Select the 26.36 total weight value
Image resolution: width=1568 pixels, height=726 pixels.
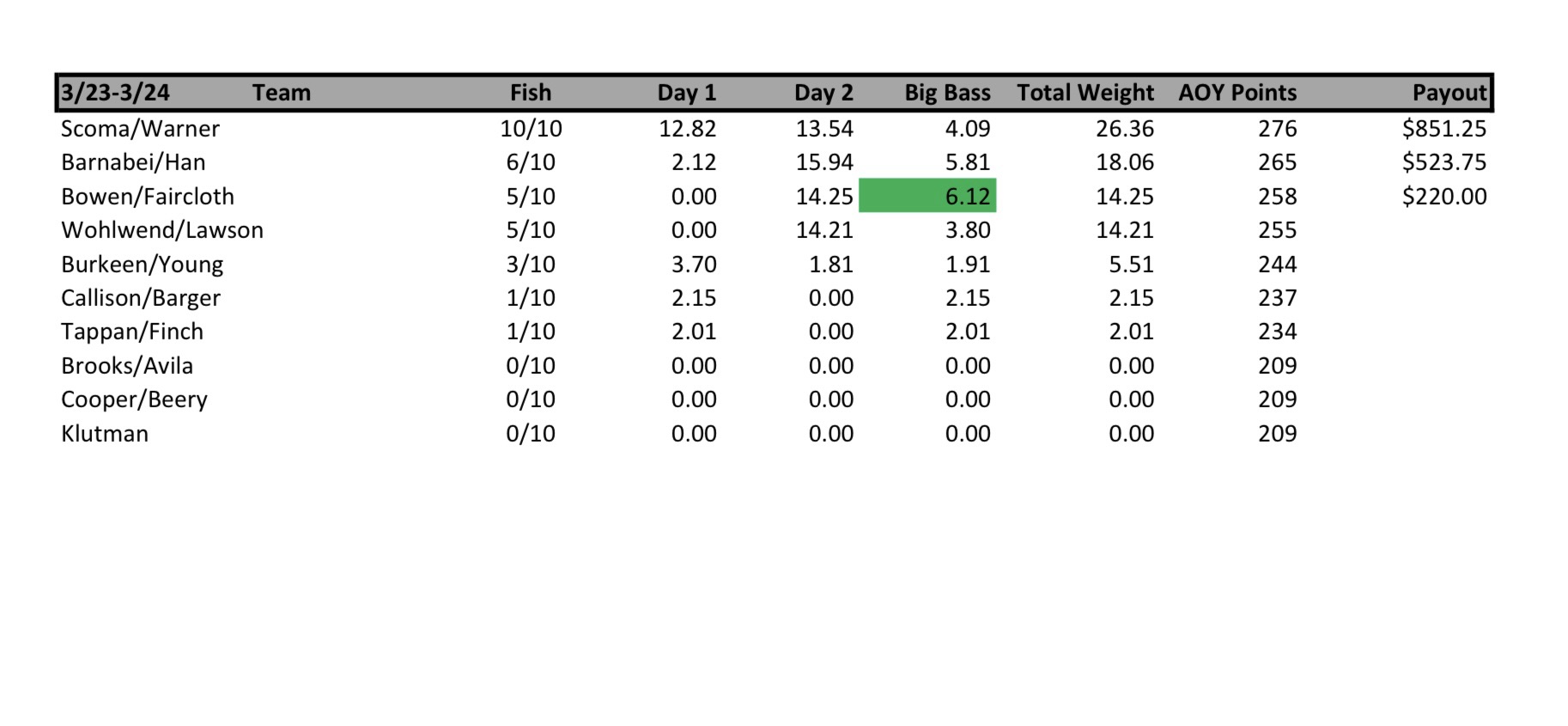click(x=1124, y=129)
